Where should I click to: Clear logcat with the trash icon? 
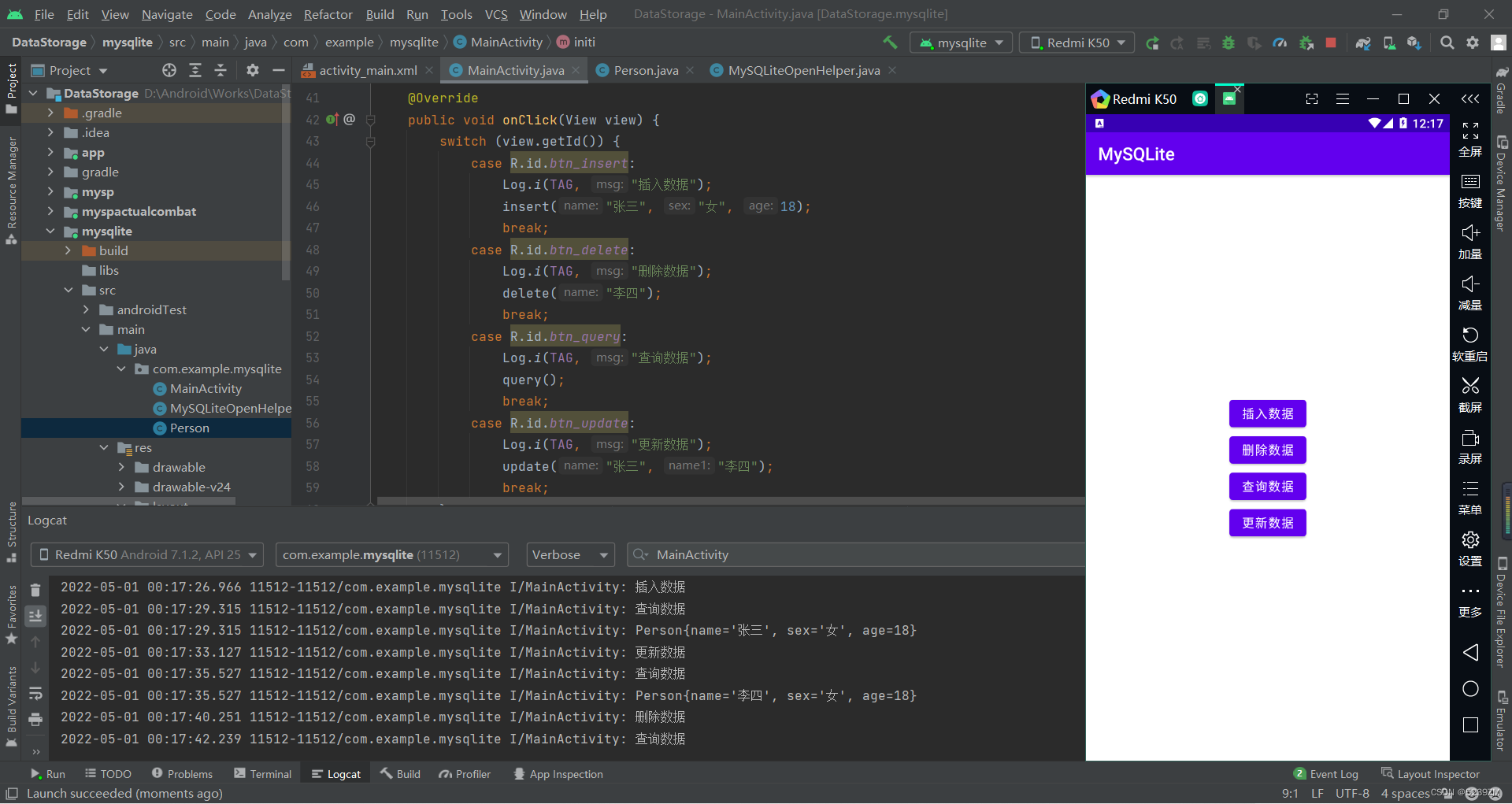click(x=35, y=590)
